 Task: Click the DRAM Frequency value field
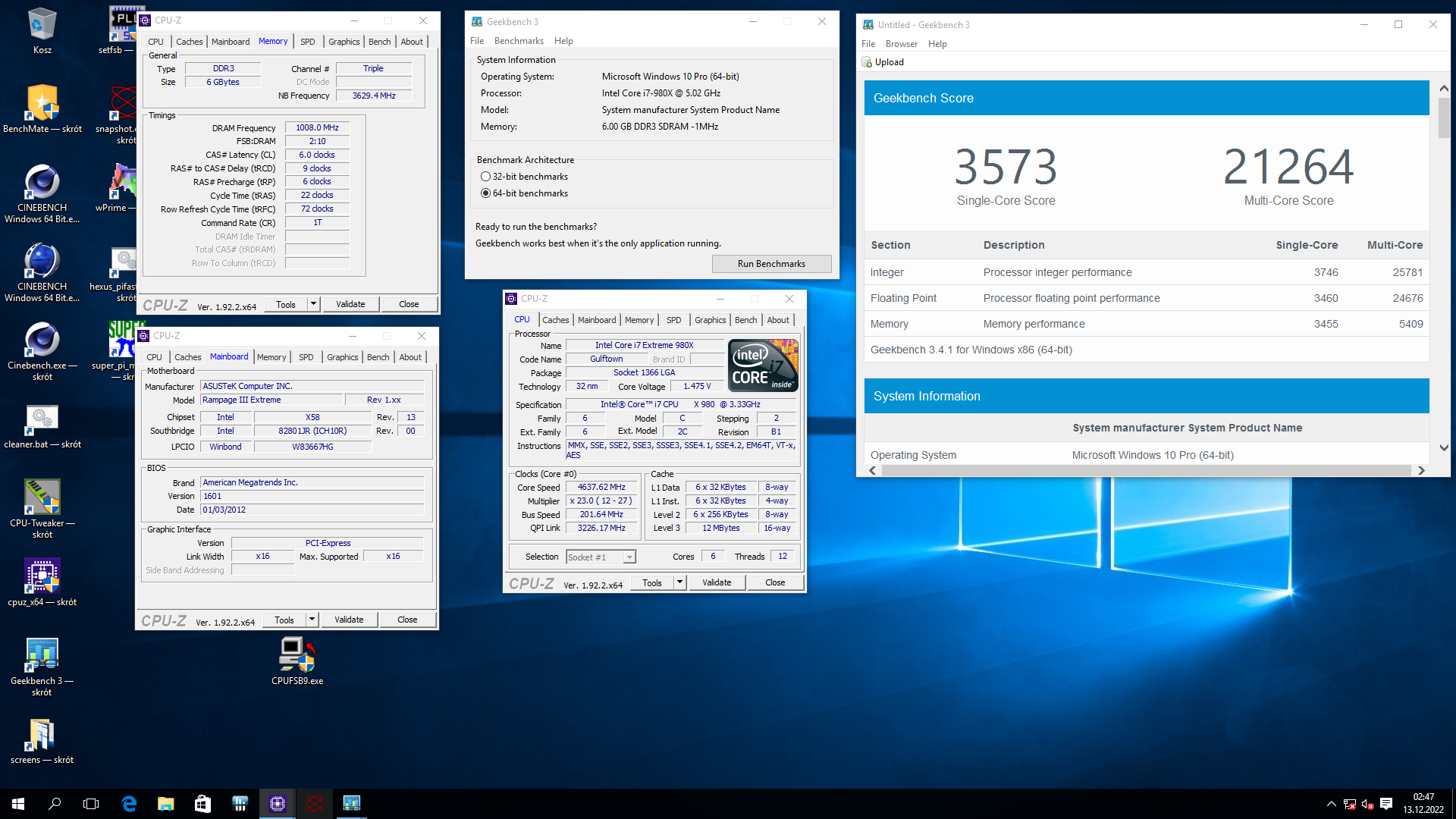point(317,128)
